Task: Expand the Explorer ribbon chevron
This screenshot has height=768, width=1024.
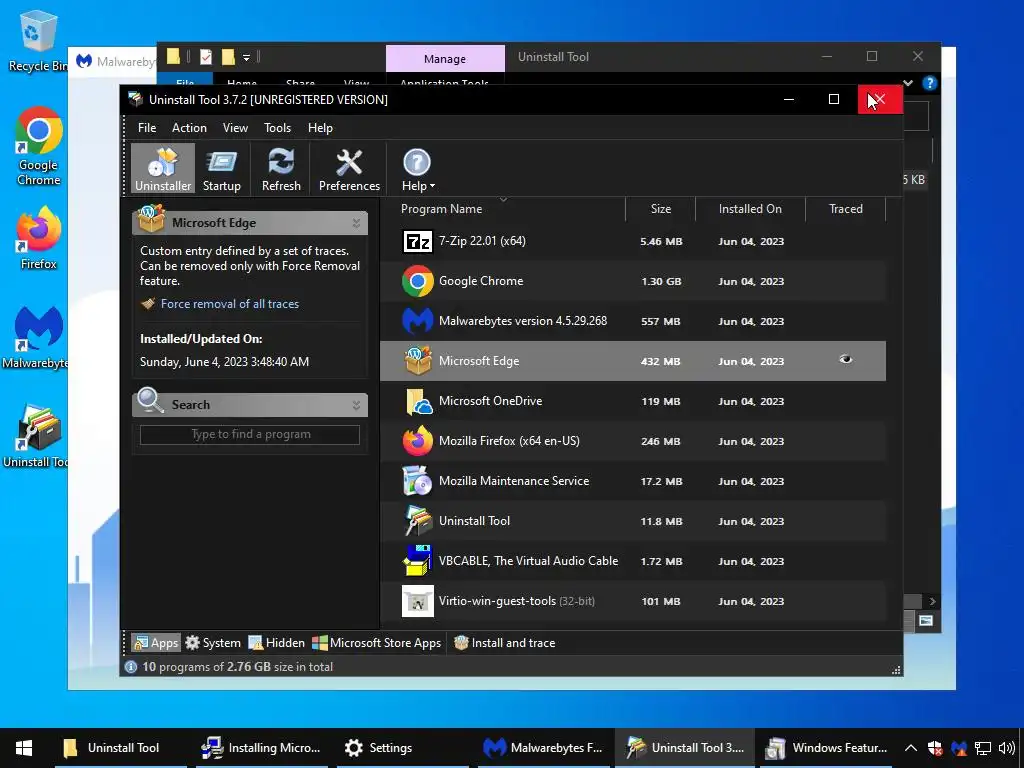Action: tap(908, 83)
